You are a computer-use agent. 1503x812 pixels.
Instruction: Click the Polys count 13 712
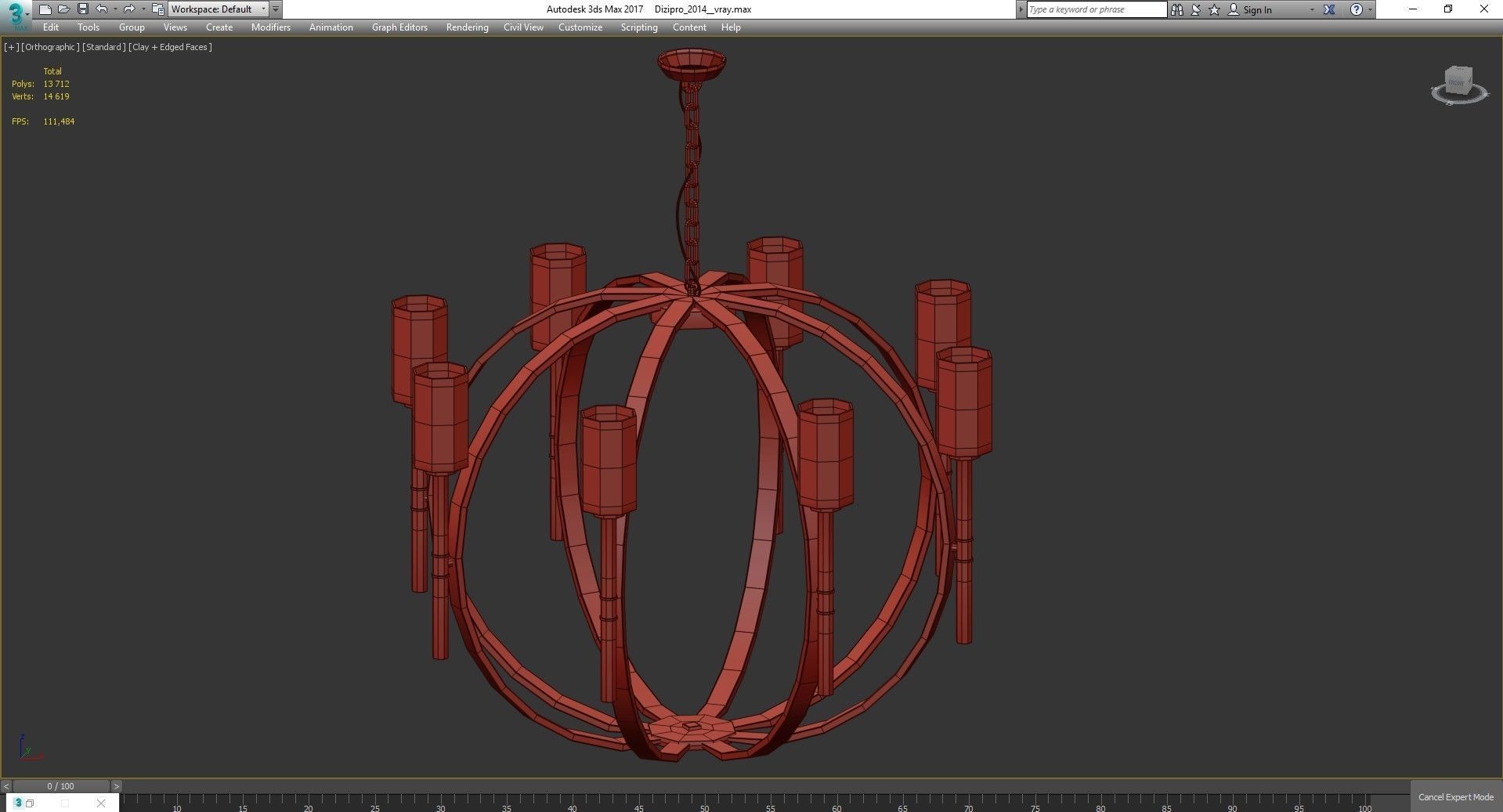point(56,84)
